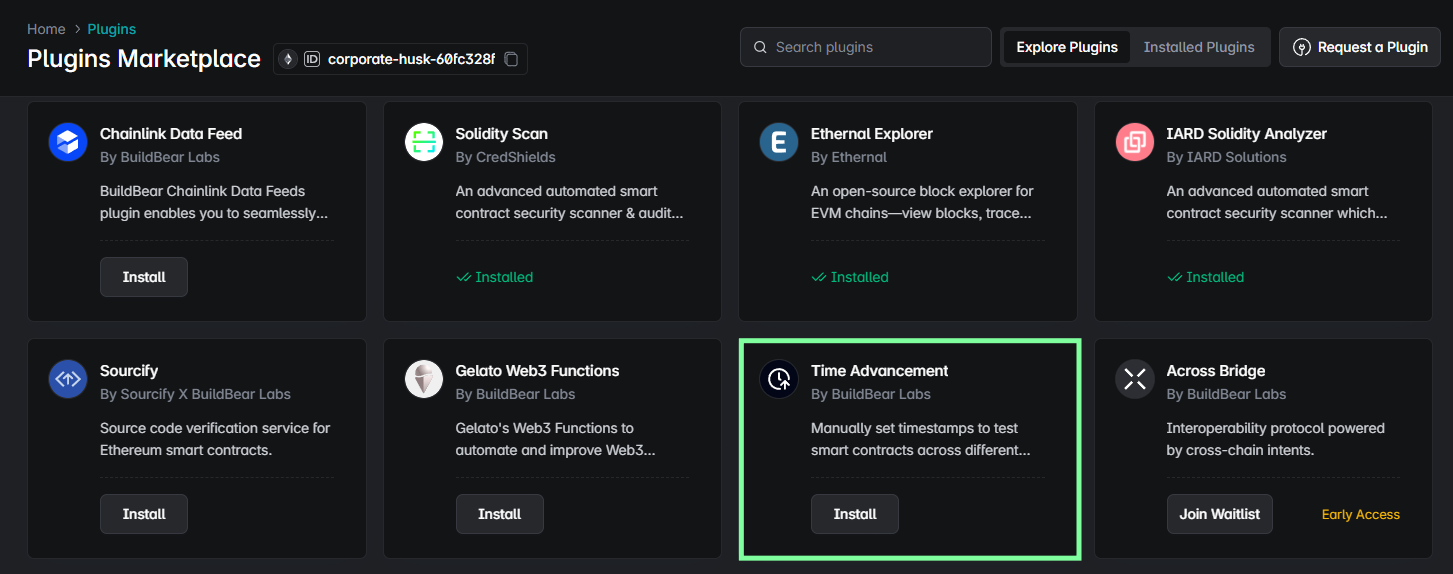
Task: Click the Across Bridge logo icon
Action: (1135, 379)
